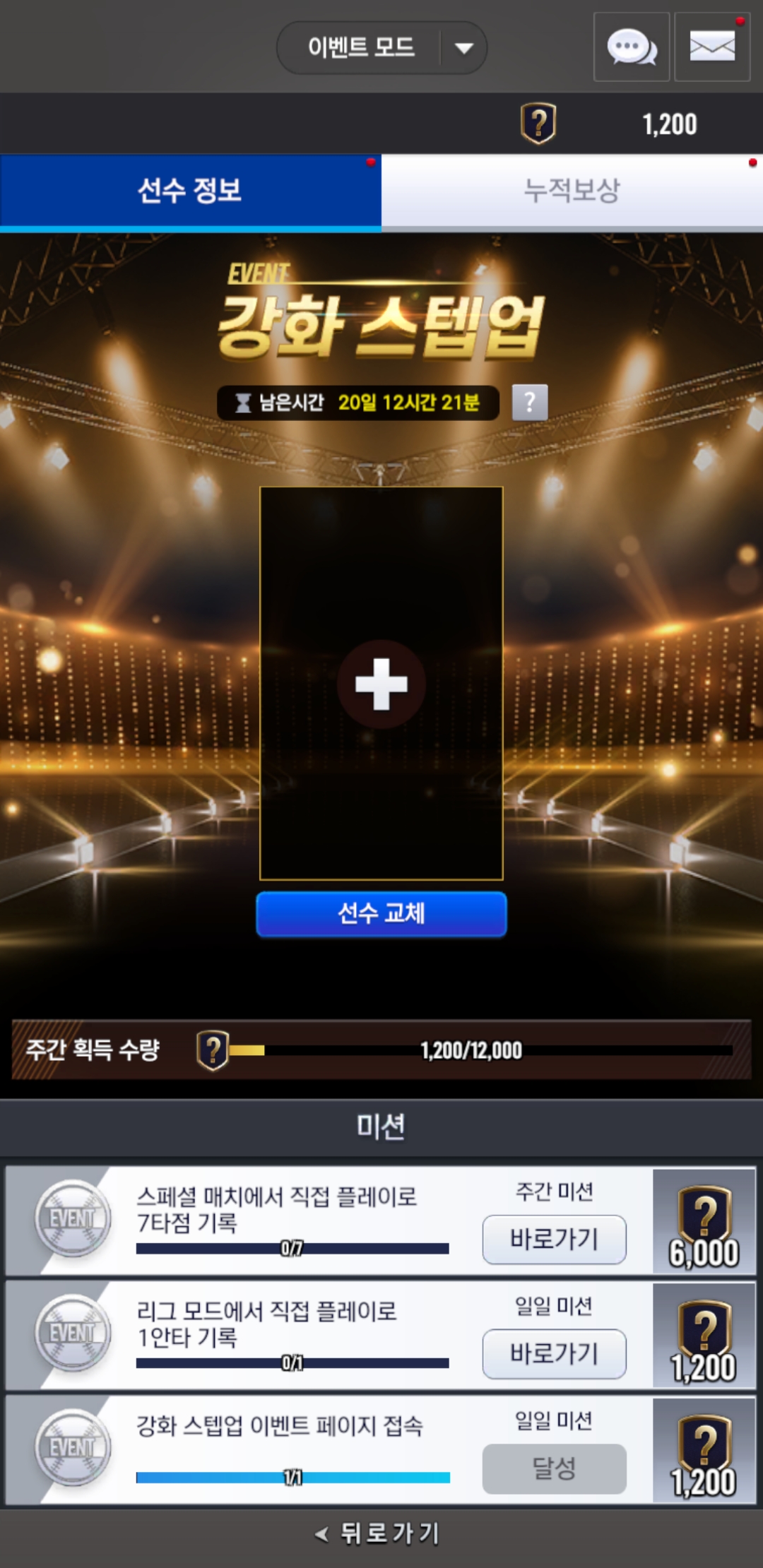Tap the question-mark shield currency icon at top
This screenshot has height=1568, width=763.
point(538,124)
